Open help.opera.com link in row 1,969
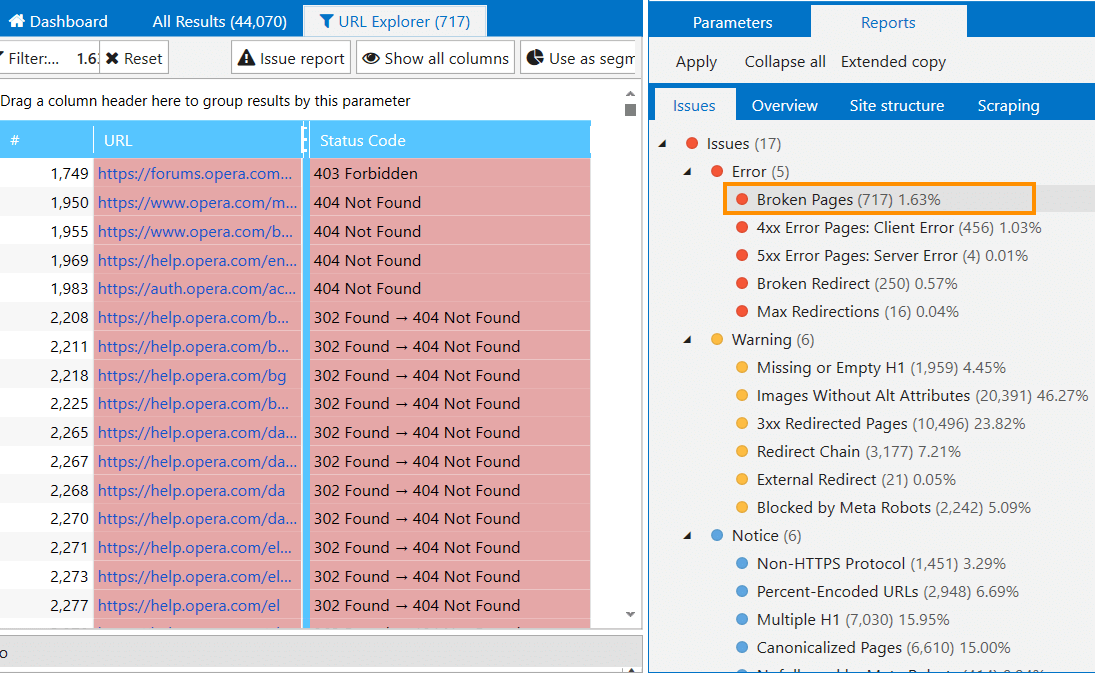 pyautogui.click(x=197, y=260)
